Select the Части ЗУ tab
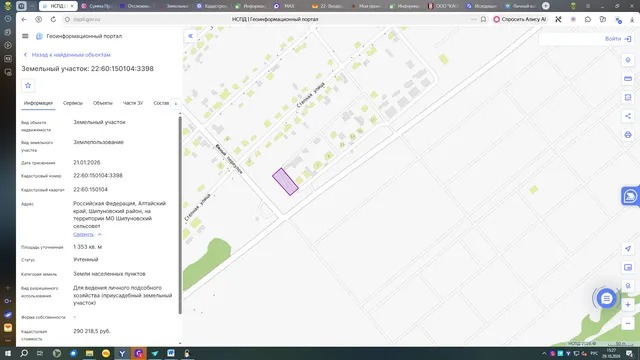The width and height of the screenshot is (640, 360). (133, 103)
